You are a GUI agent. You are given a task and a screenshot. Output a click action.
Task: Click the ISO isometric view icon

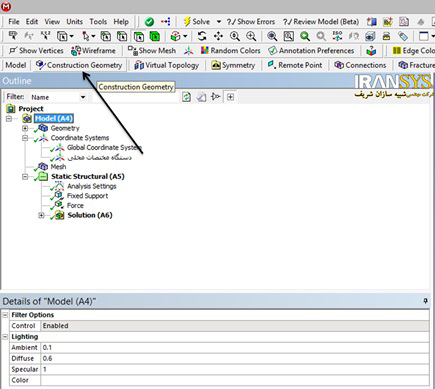[337, 36]
